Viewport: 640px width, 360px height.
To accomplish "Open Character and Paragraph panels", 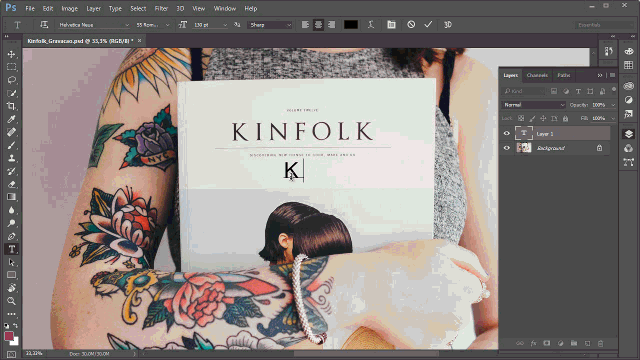I will click(x=391, y=25).
